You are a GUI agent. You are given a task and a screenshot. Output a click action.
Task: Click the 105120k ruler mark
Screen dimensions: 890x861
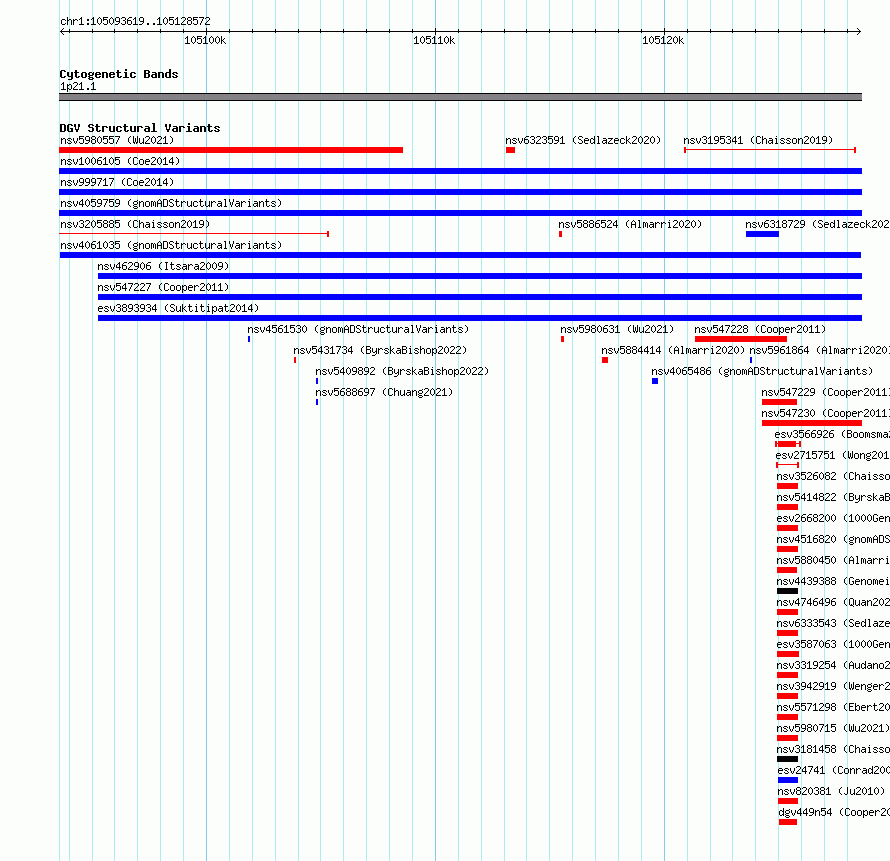click(663, 40)
